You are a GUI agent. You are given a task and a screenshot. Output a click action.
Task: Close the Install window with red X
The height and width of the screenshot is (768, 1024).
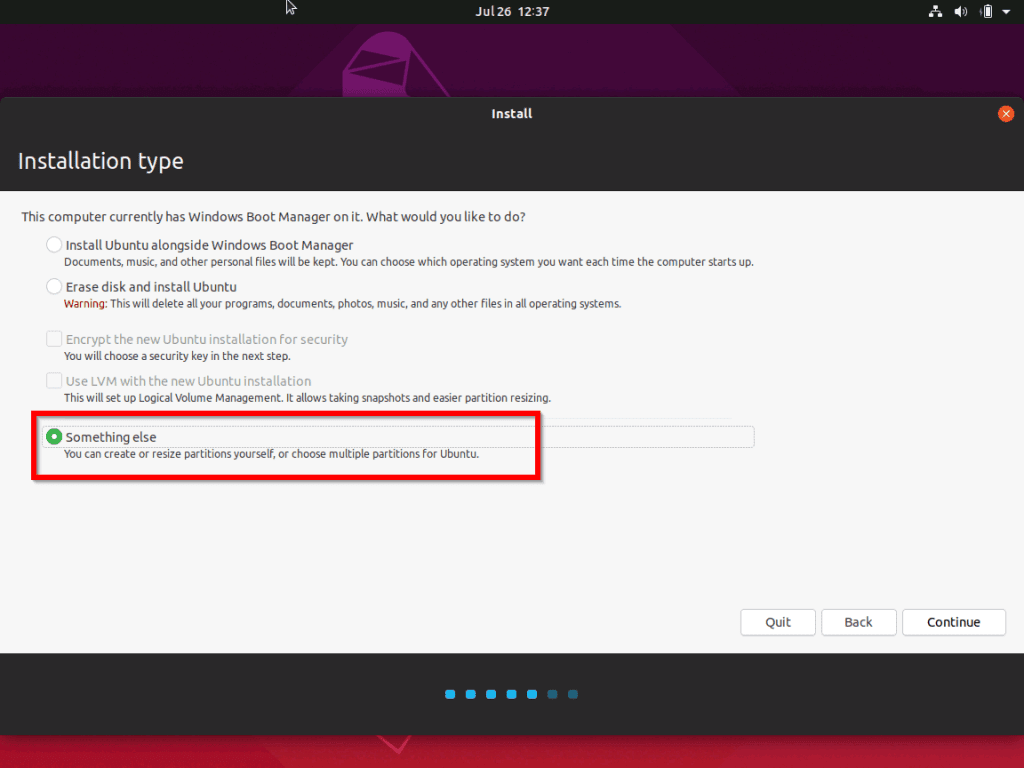click(1006, 114)
